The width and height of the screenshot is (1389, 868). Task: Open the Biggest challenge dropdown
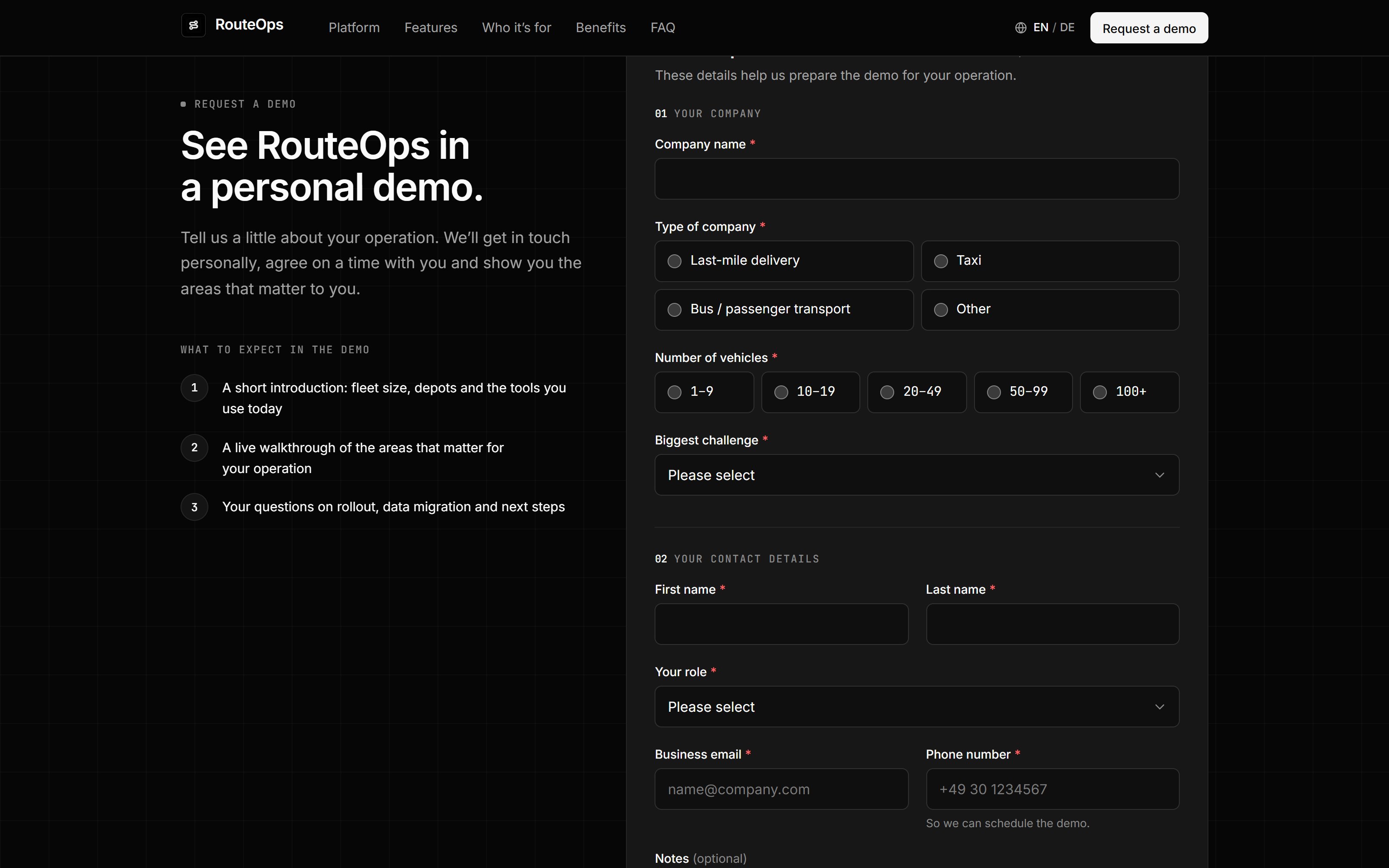tap(917, 475)
